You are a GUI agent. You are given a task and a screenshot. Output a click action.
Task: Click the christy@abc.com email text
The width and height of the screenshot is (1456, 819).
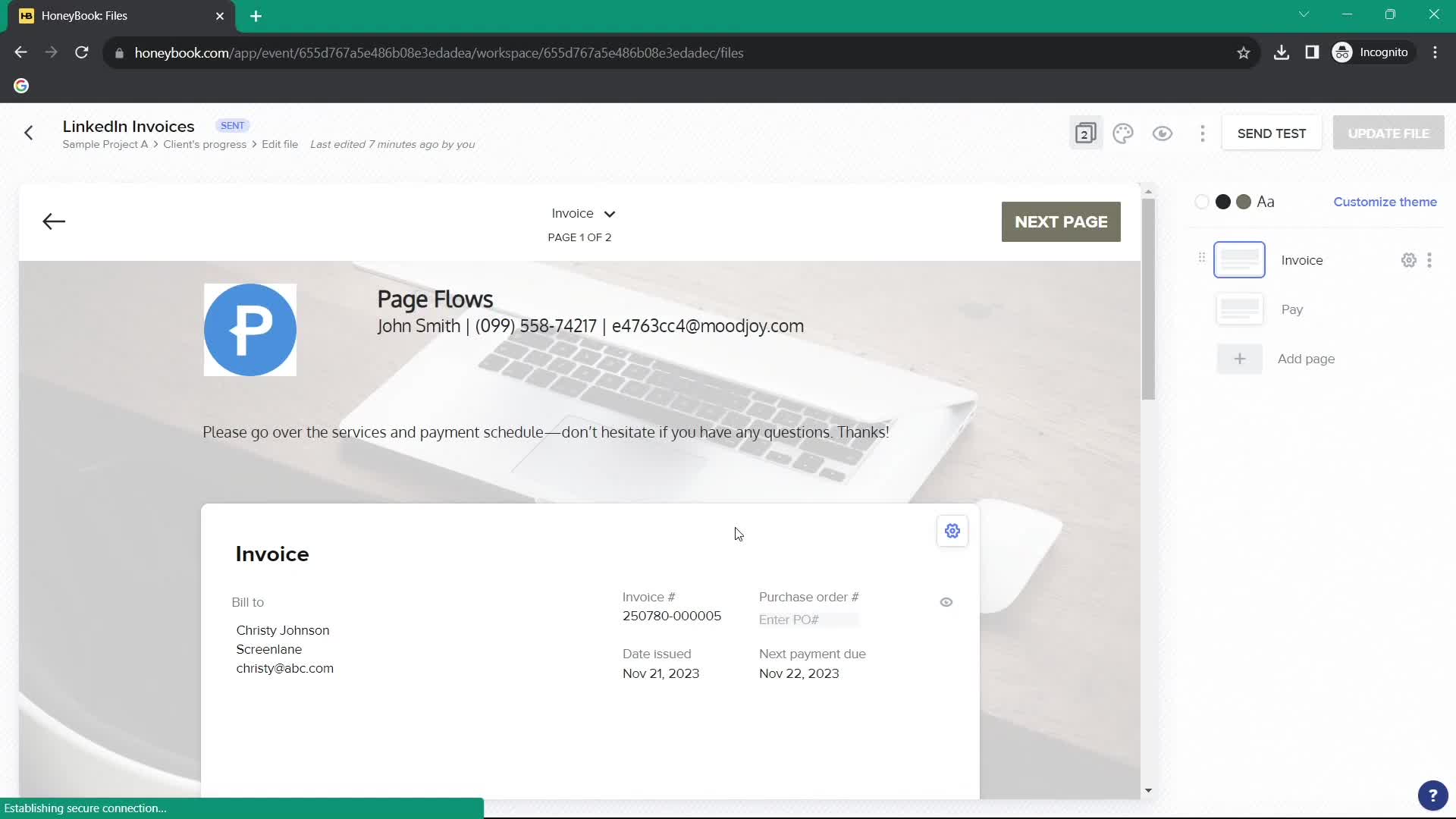point(284,668)
